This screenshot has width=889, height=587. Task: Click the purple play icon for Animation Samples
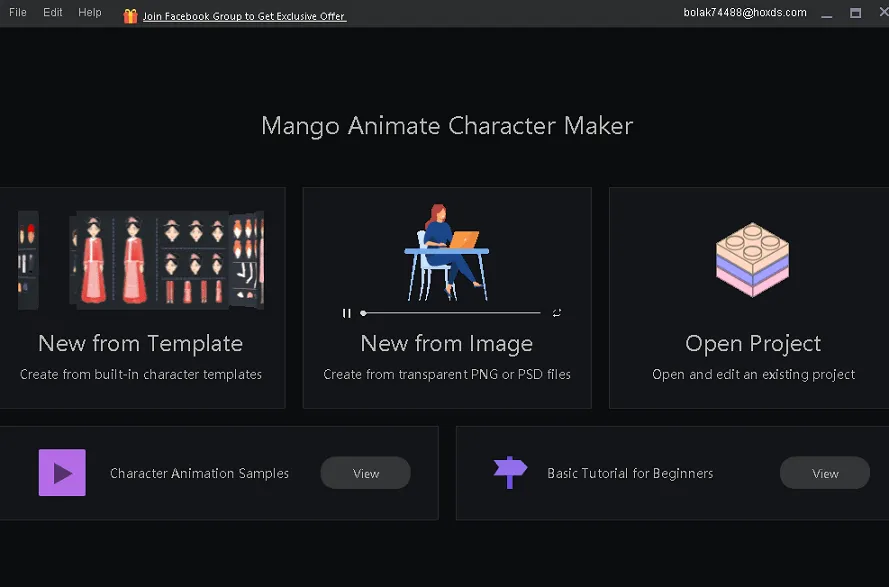(62, 473)
